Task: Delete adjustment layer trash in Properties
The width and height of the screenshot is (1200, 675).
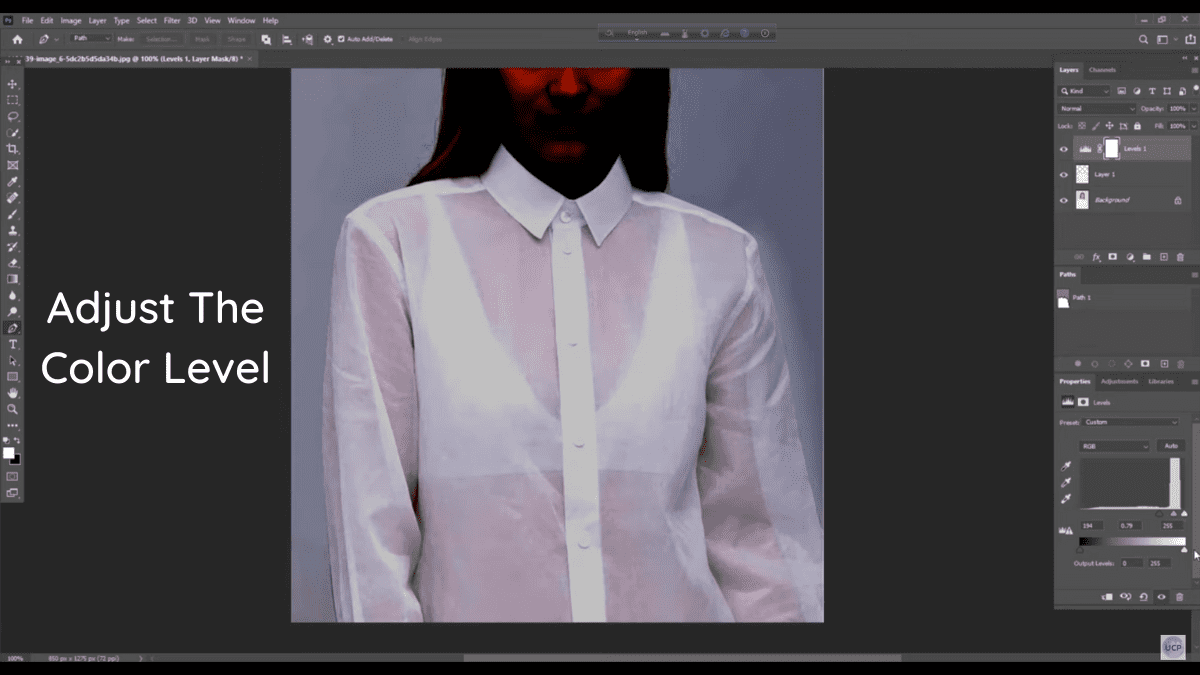Action: 1180,597
